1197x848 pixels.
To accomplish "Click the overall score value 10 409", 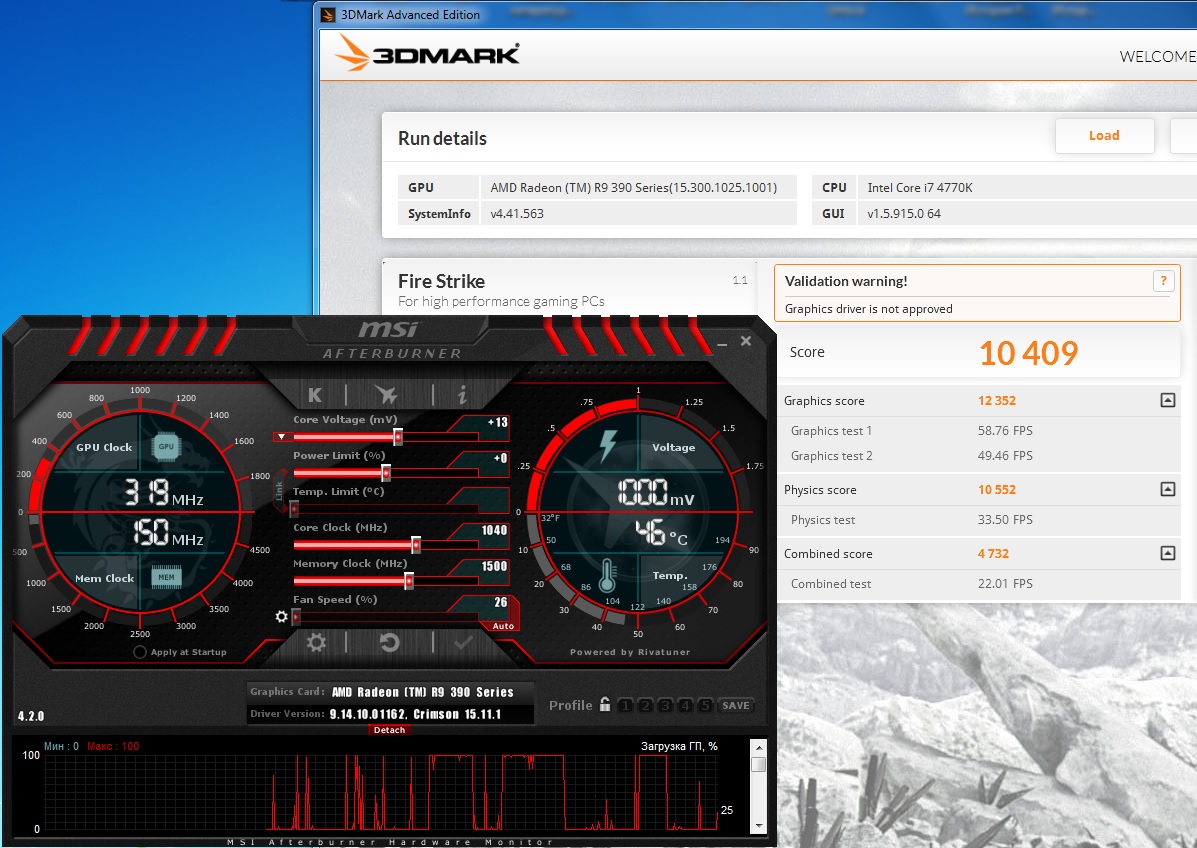I will tap(1028, 353).
